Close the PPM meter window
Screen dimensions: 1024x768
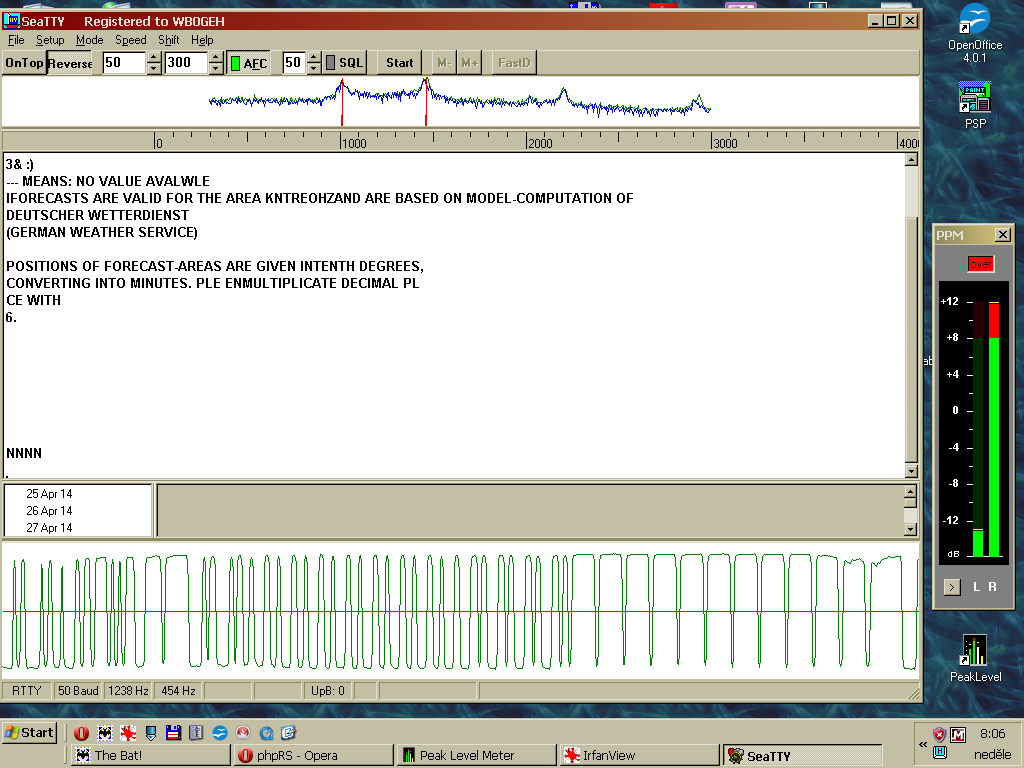[1002, 234]
